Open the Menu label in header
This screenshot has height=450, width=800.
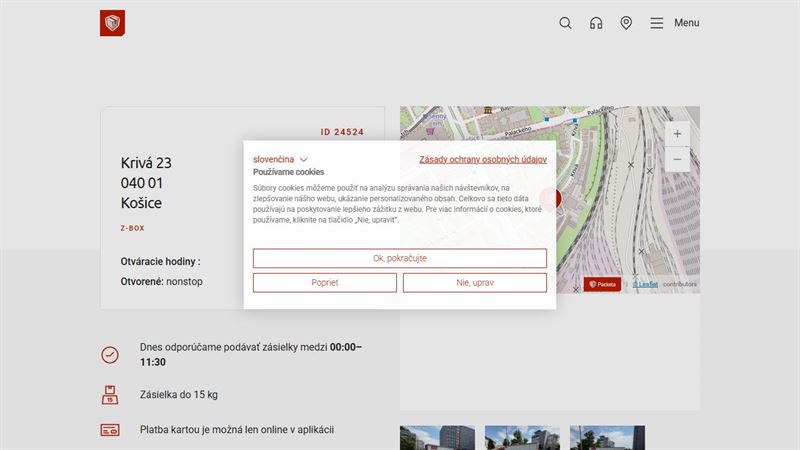click(687, 23)
